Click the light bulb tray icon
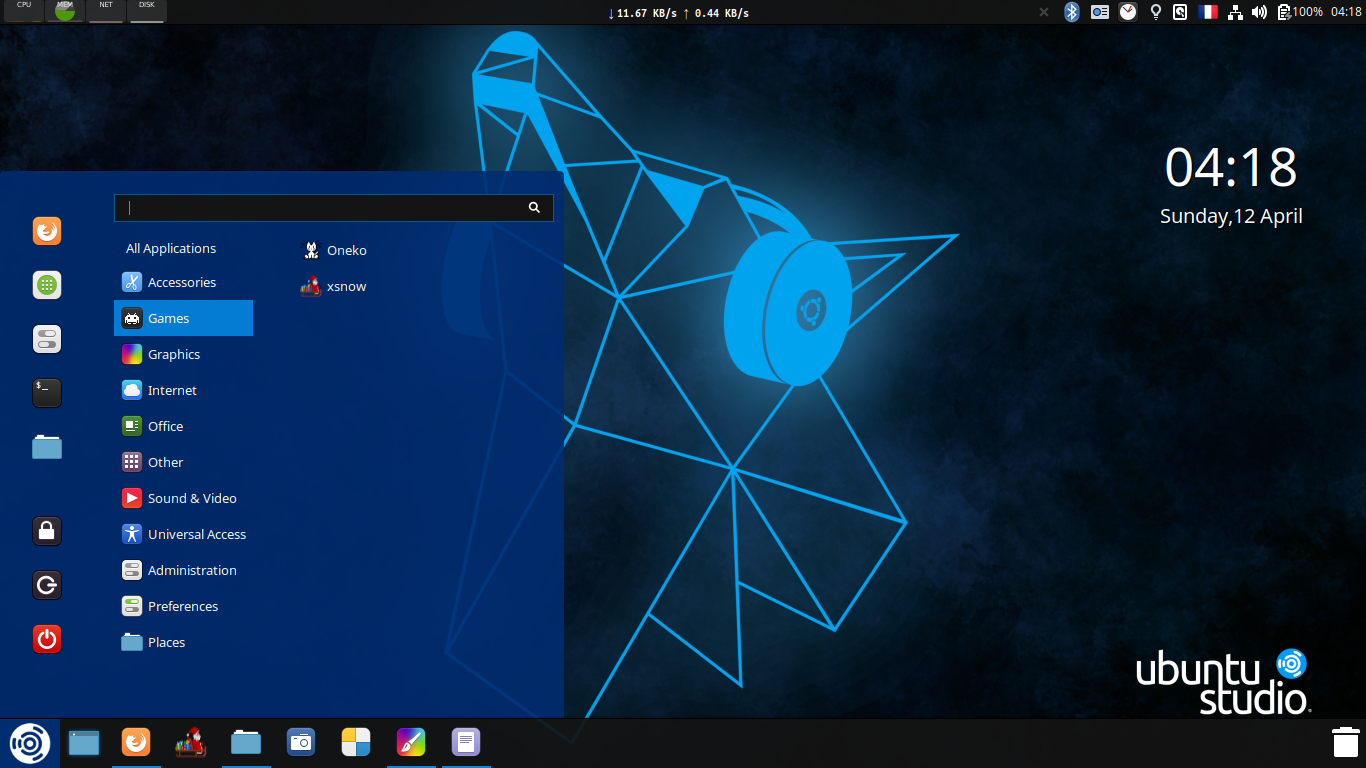The width and height of the screenshot is (1366, 768). pos(1156,12)
